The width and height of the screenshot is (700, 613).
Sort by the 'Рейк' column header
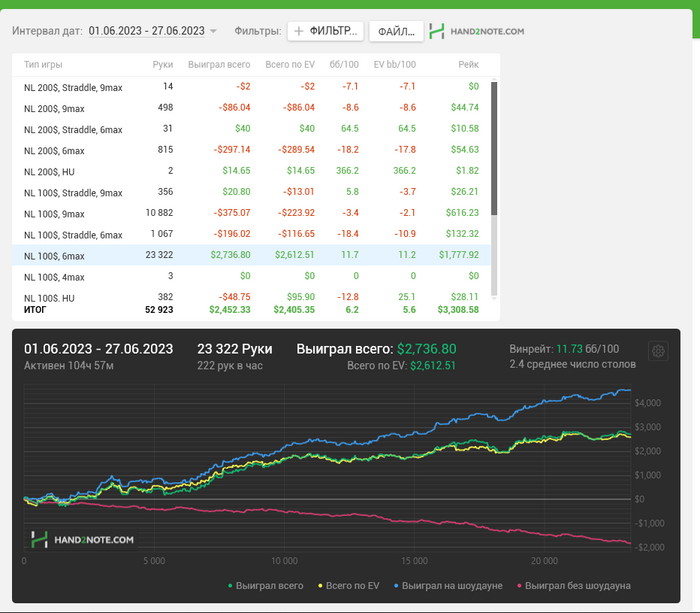pyautogui.click(x=468, y=64)
